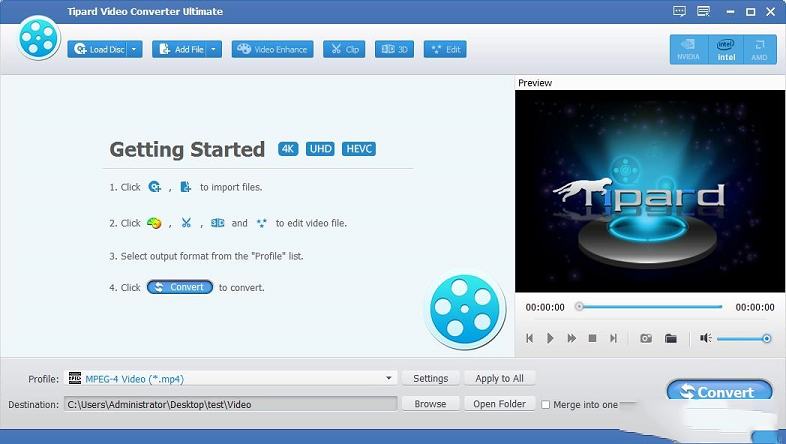Click the Browse destination button
This screenshot has height=444, width=786.
430,404
